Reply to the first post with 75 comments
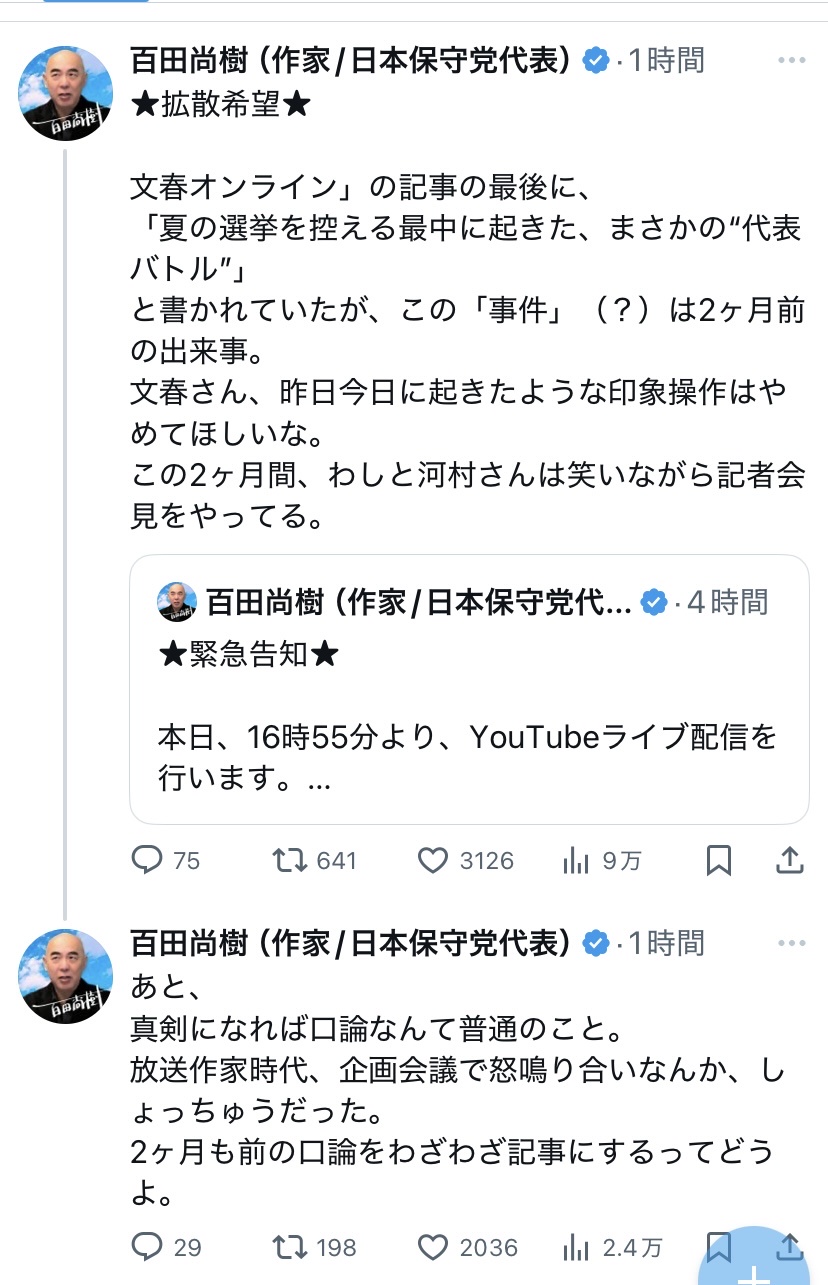 (x=149, y=860)
